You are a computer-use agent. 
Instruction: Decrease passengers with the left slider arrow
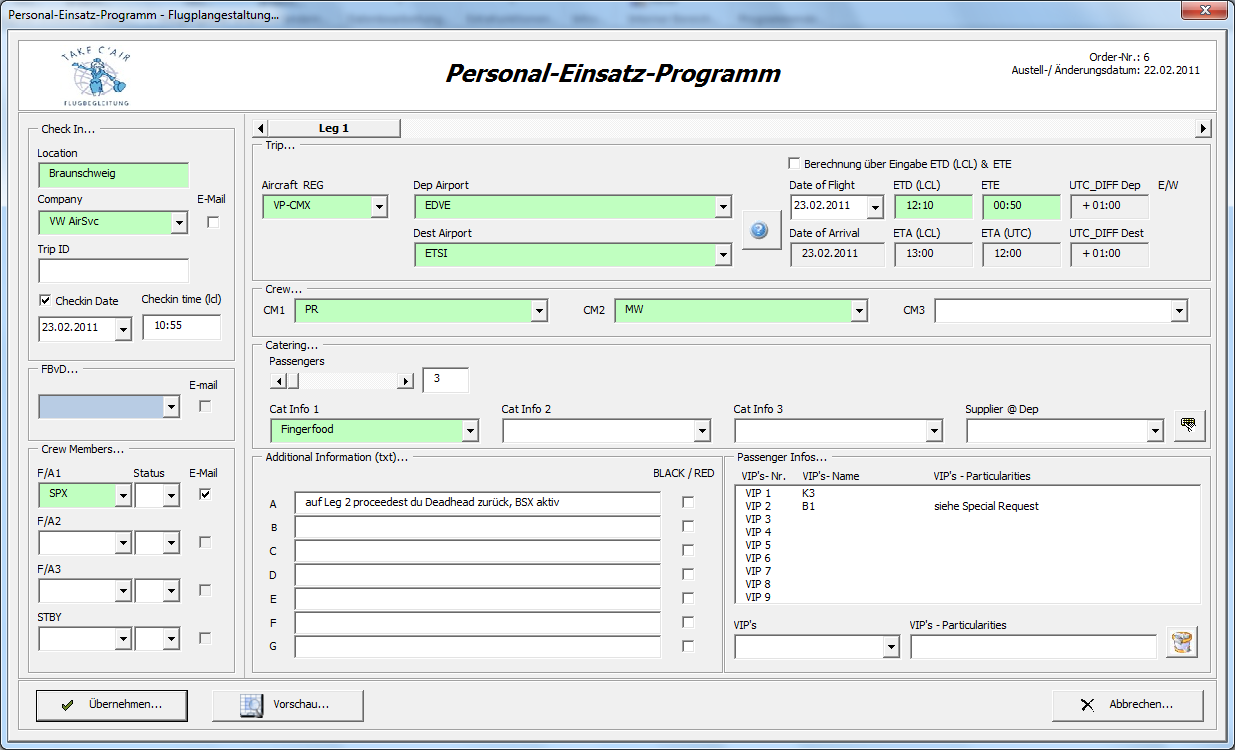coord(279,381)
